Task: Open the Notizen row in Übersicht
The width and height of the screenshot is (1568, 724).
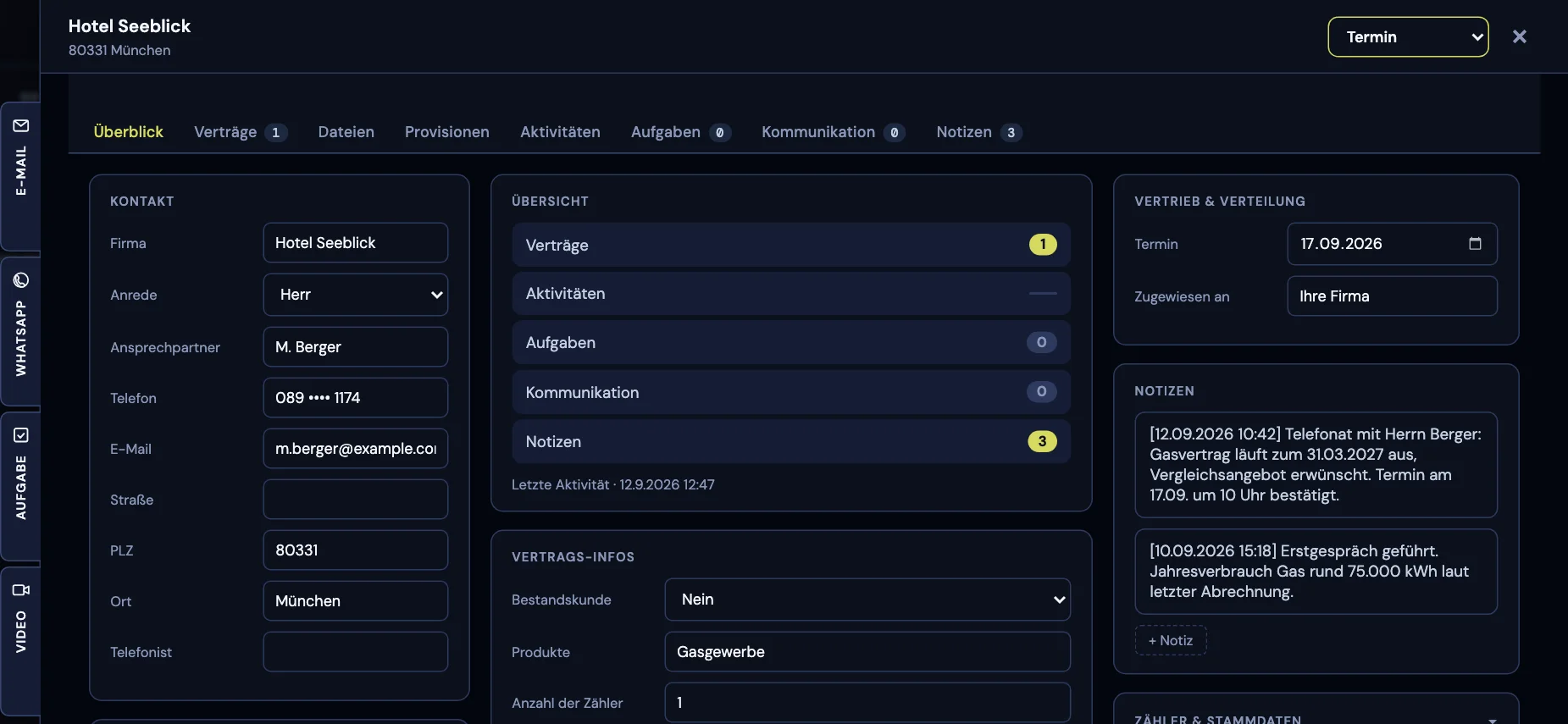Action: [791, 441]
